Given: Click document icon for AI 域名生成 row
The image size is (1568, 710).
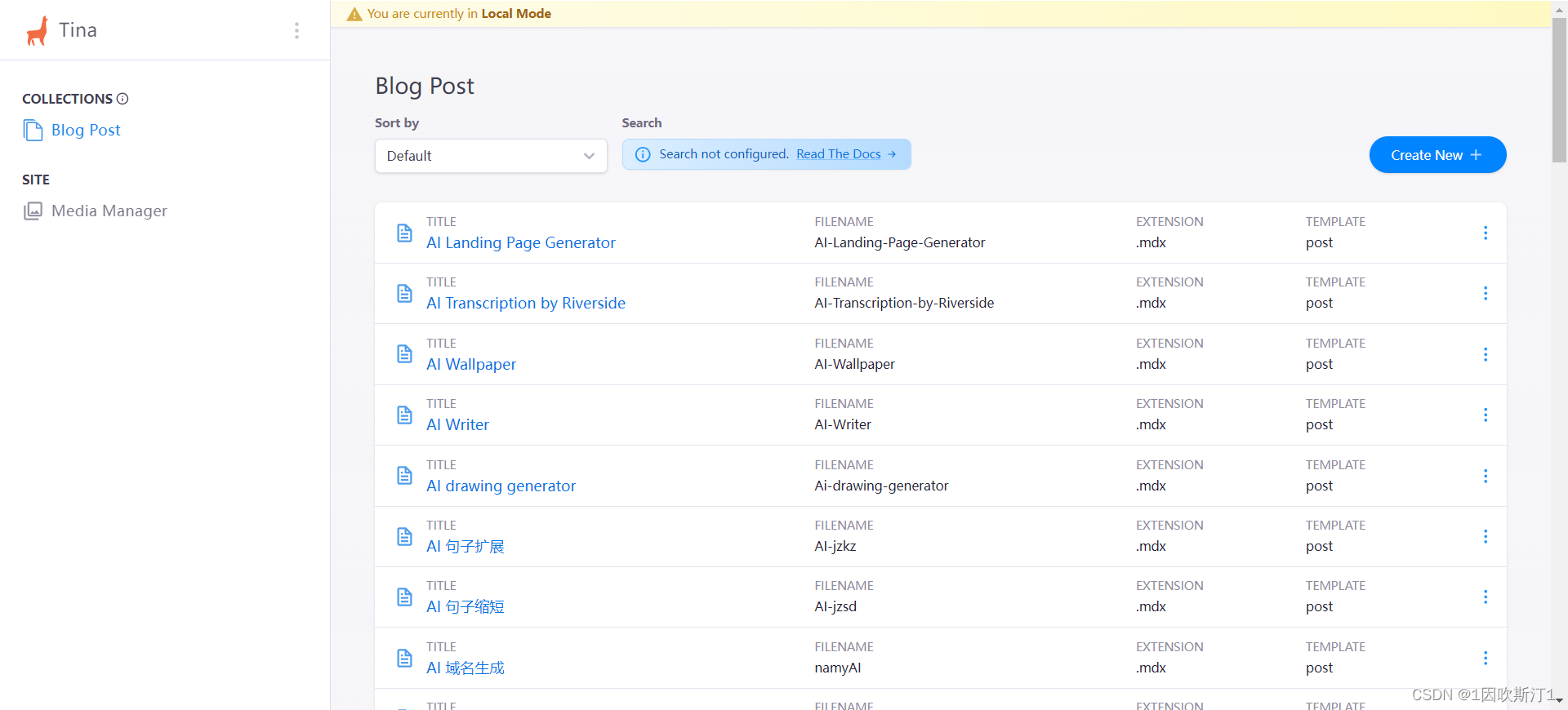Looking at the screenshot, I should pos(404,658).
